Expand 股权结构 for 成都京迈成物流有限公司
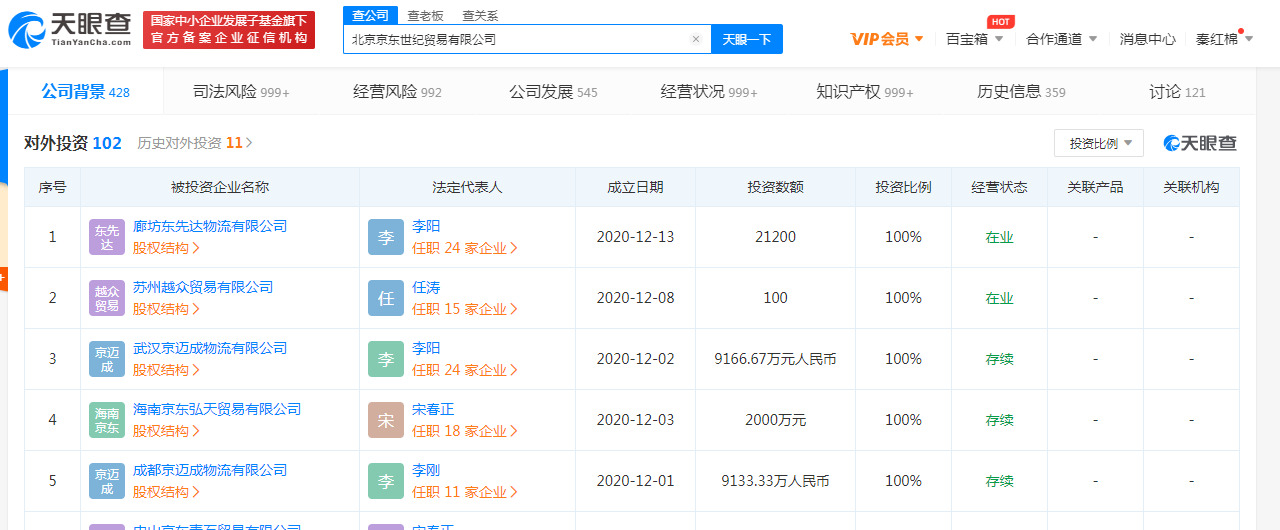 (x=167, y=492)
